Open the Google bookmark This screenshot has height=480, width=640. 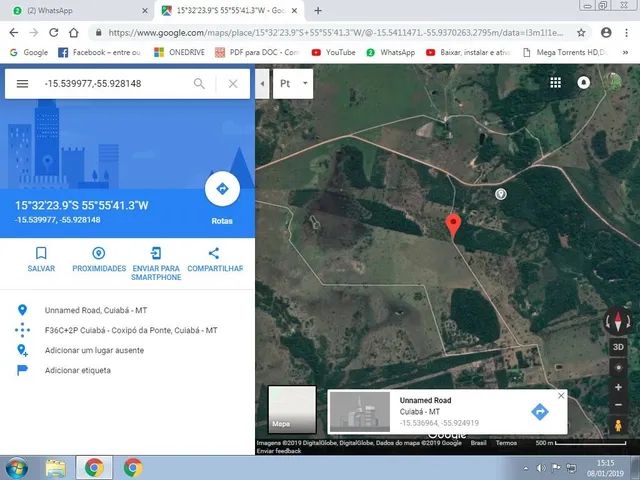[x=29, y=52]
